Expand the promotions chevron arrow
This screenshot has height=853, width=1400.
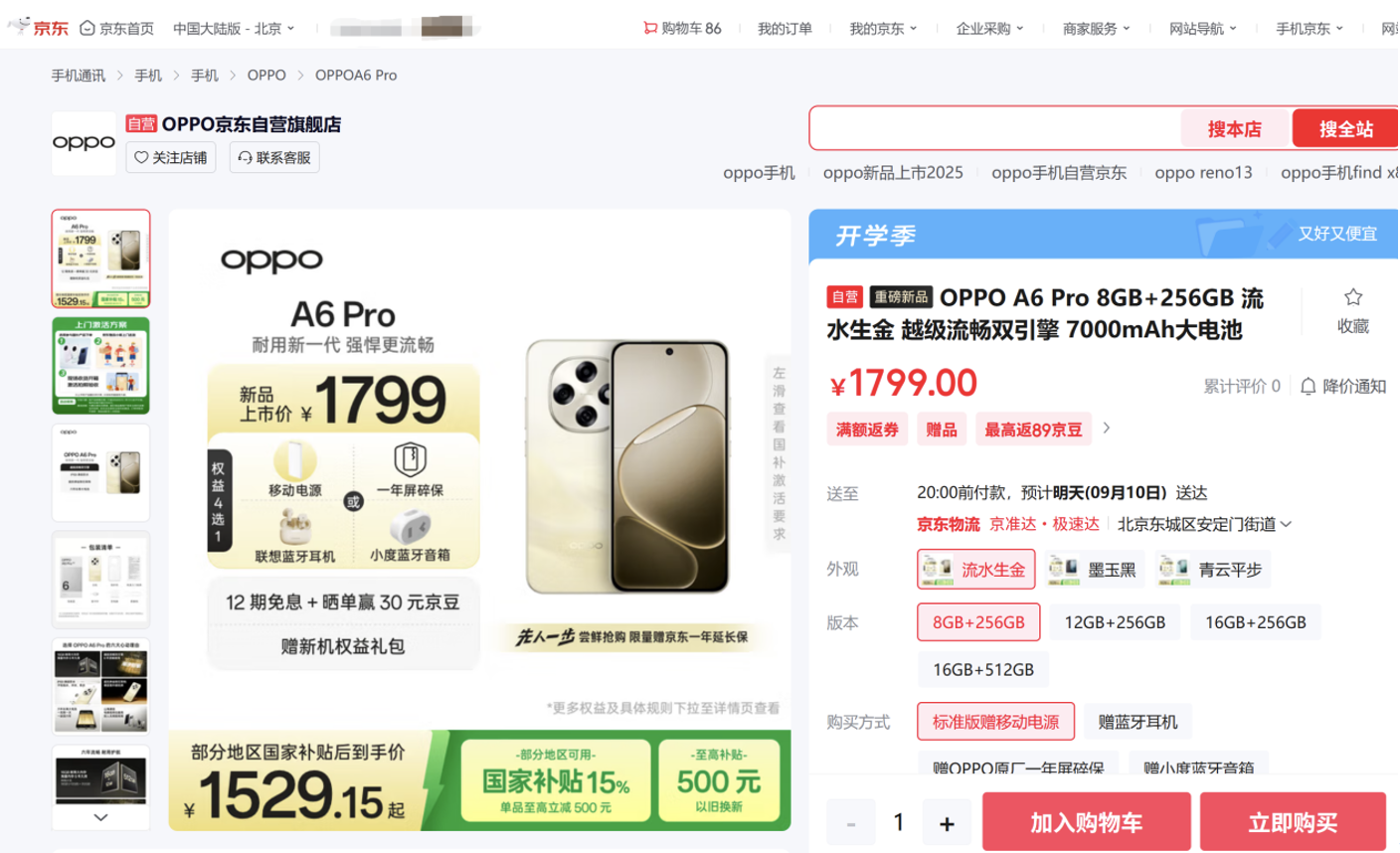(1107, 427)
